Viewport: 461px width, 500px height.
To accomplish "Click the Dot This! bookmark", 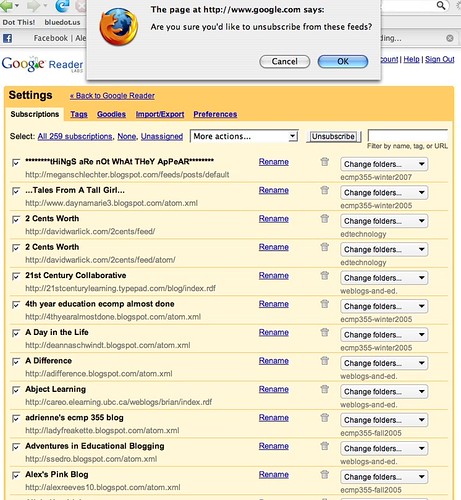I will click(x=19, y=22).
